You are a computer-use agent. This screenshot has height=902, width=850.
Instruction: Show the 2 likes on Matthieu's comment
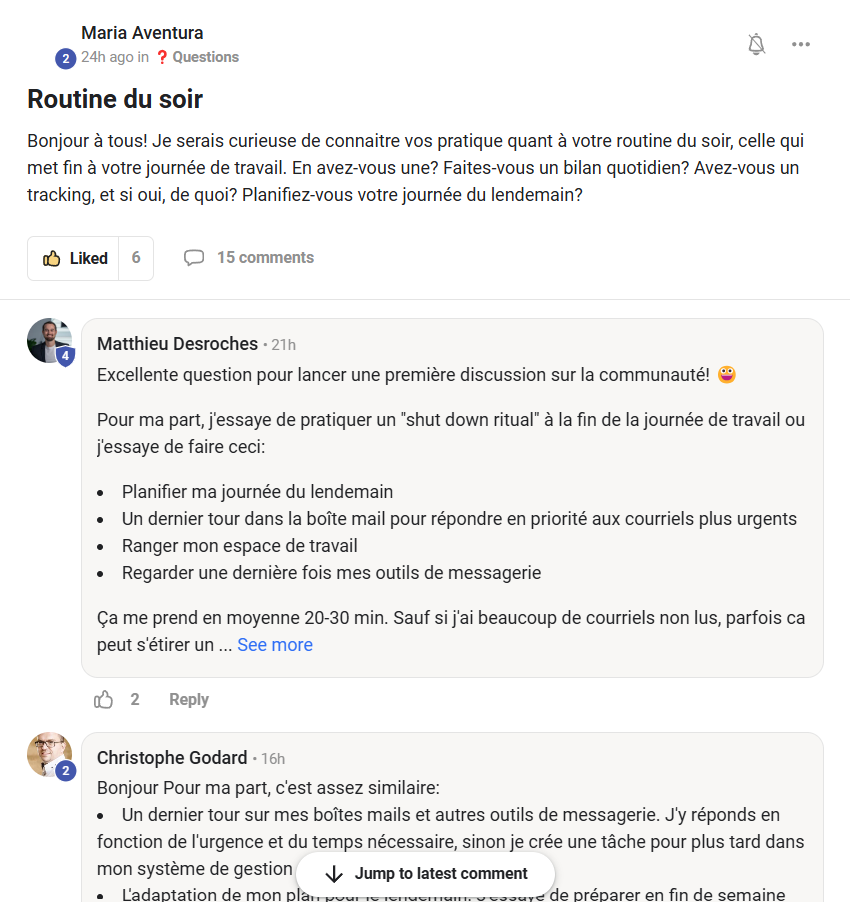click(135, 700)
